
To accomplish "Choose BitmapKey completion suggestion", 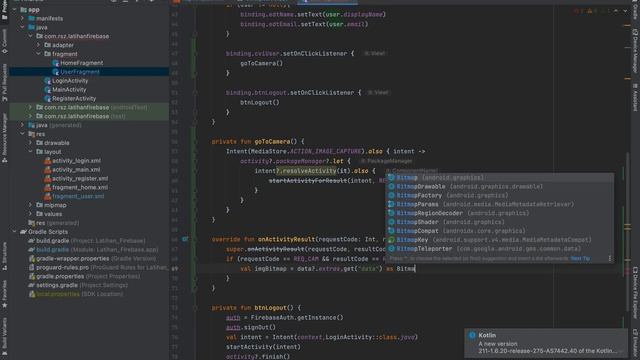I will (x=500, y=240).
